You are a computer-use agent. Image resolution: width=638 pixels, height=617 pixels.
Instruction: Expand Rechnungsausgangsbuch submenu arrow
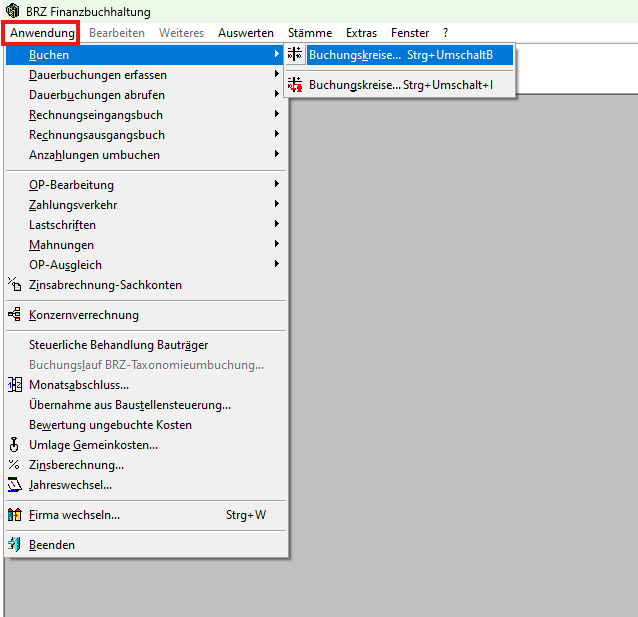tap(277, 134)
